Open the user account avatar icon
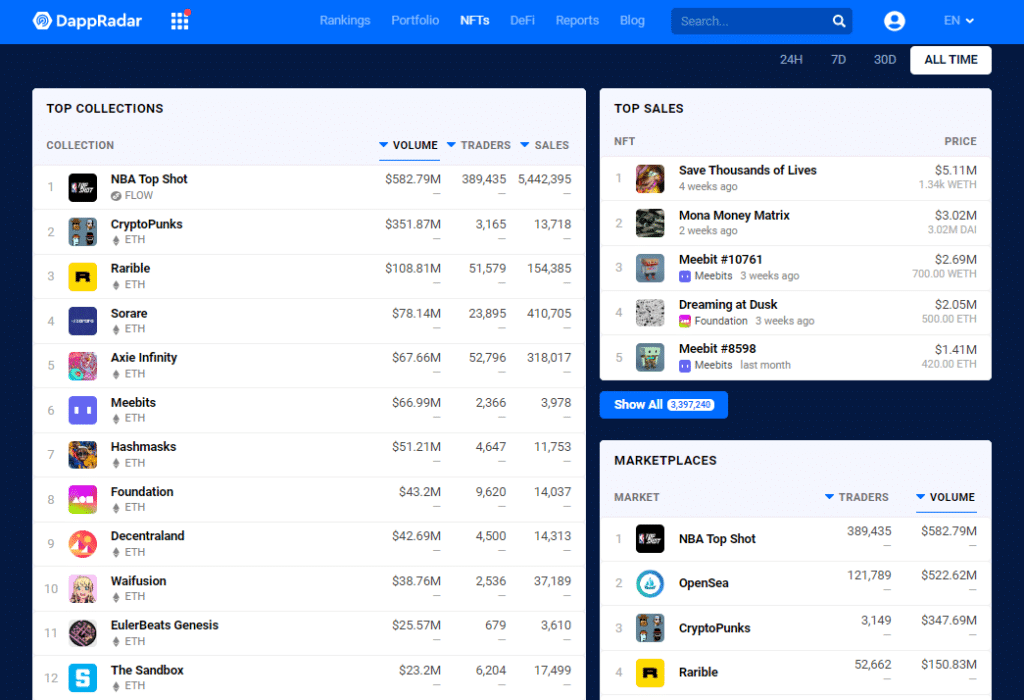This screenshot has width=1024, height=700. pos(894,21)
